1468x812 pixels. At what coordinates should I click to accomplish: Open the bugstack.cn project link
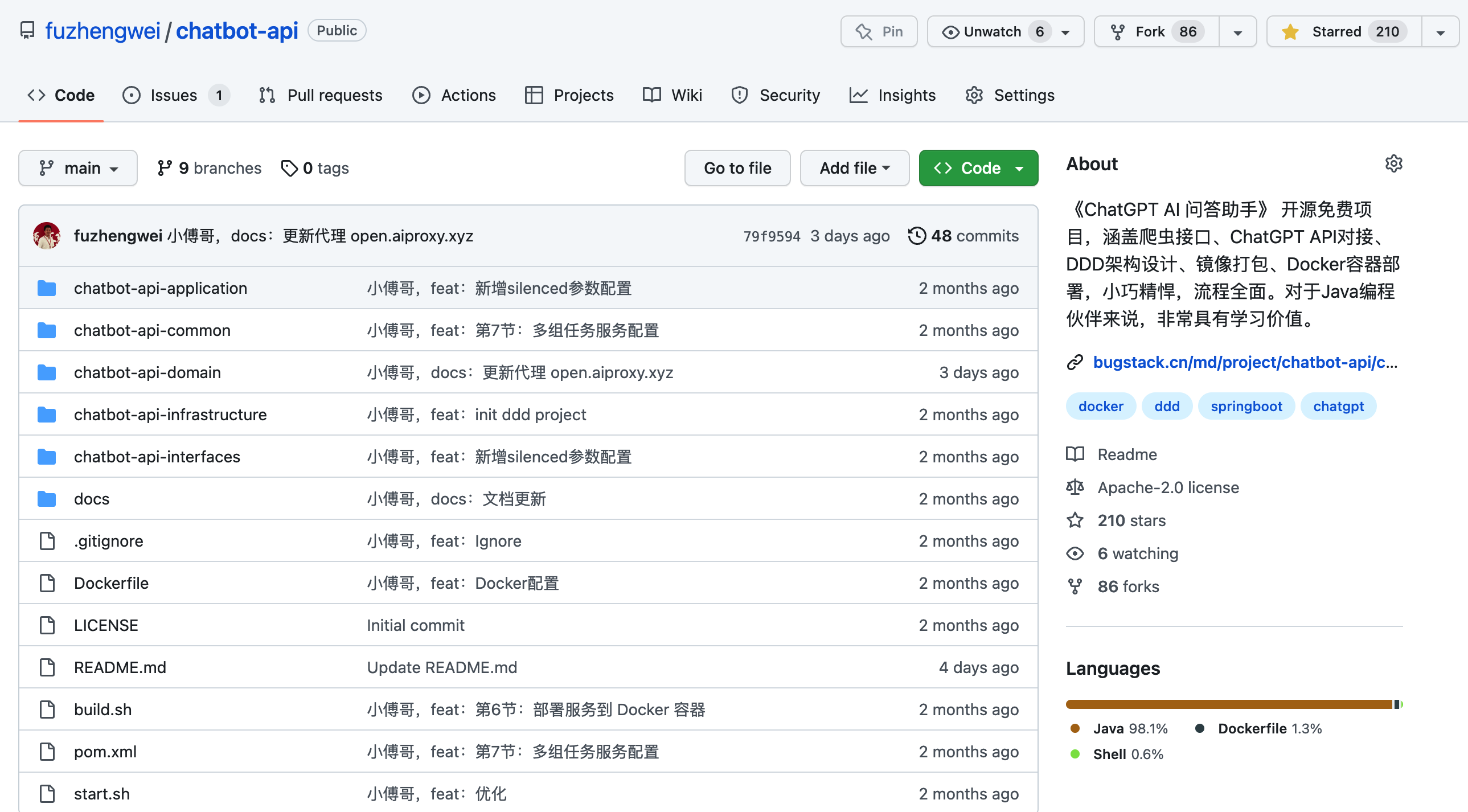coord(1245,362)
